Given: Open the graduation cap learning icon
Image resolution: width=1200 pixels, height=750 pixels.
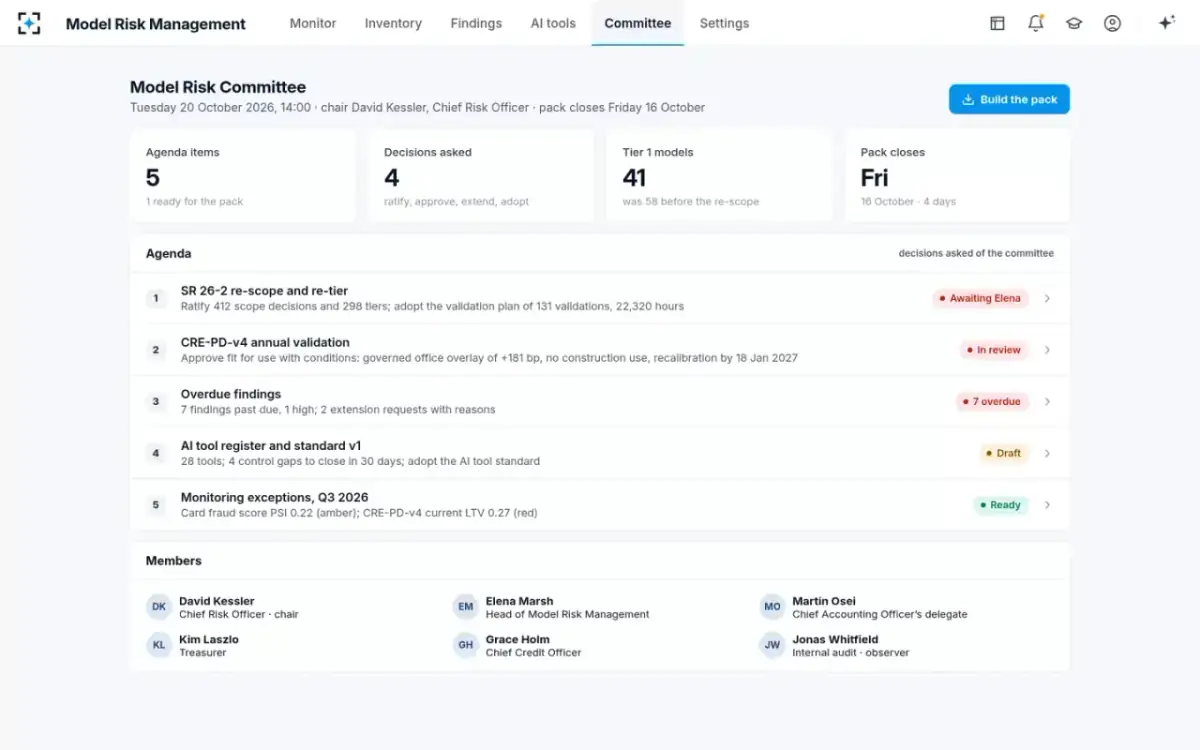Looking at the screenshot, I should 1074,23.
